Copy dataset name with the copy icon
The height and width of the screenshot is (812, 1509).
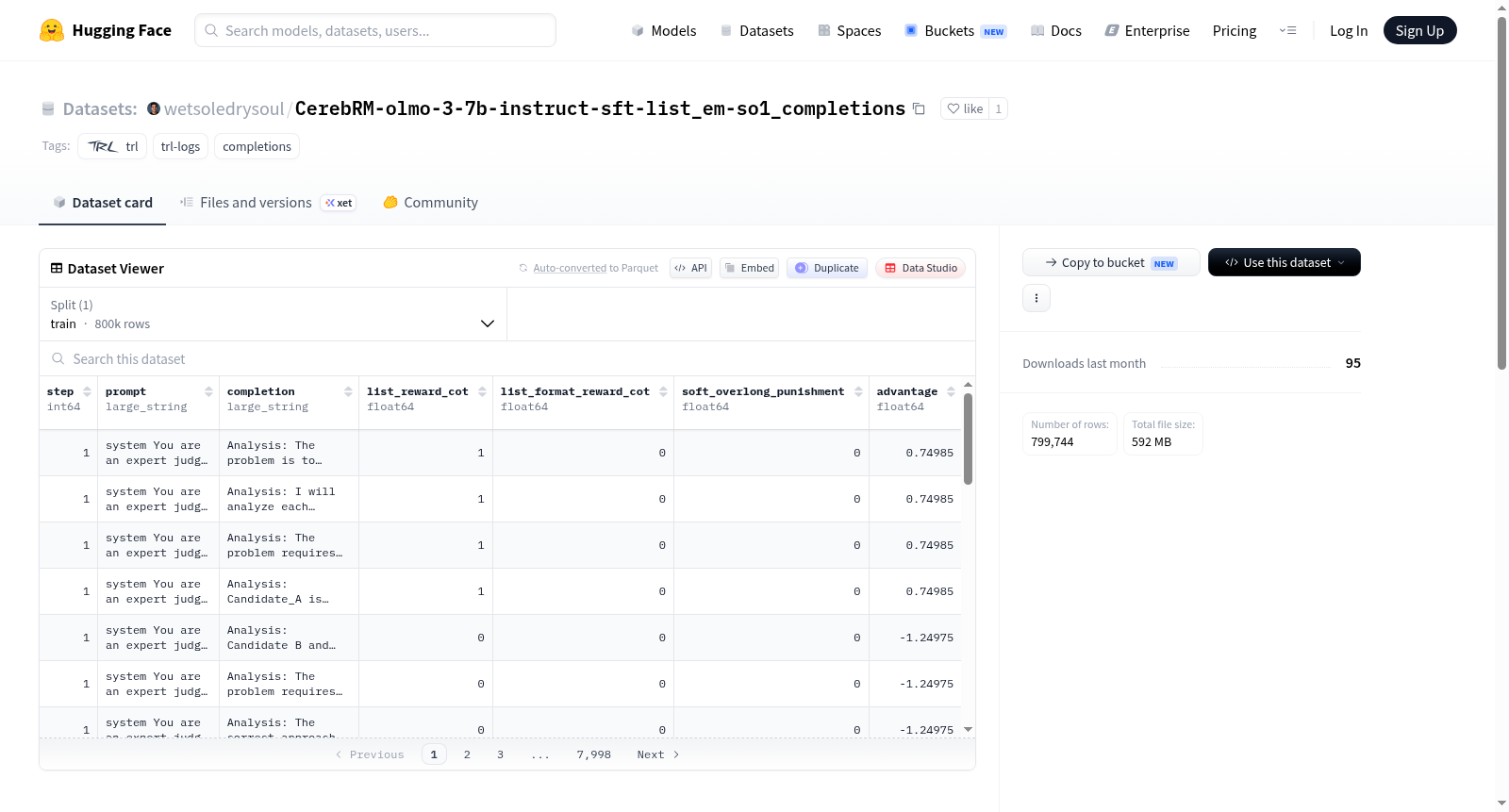[919, 108]
